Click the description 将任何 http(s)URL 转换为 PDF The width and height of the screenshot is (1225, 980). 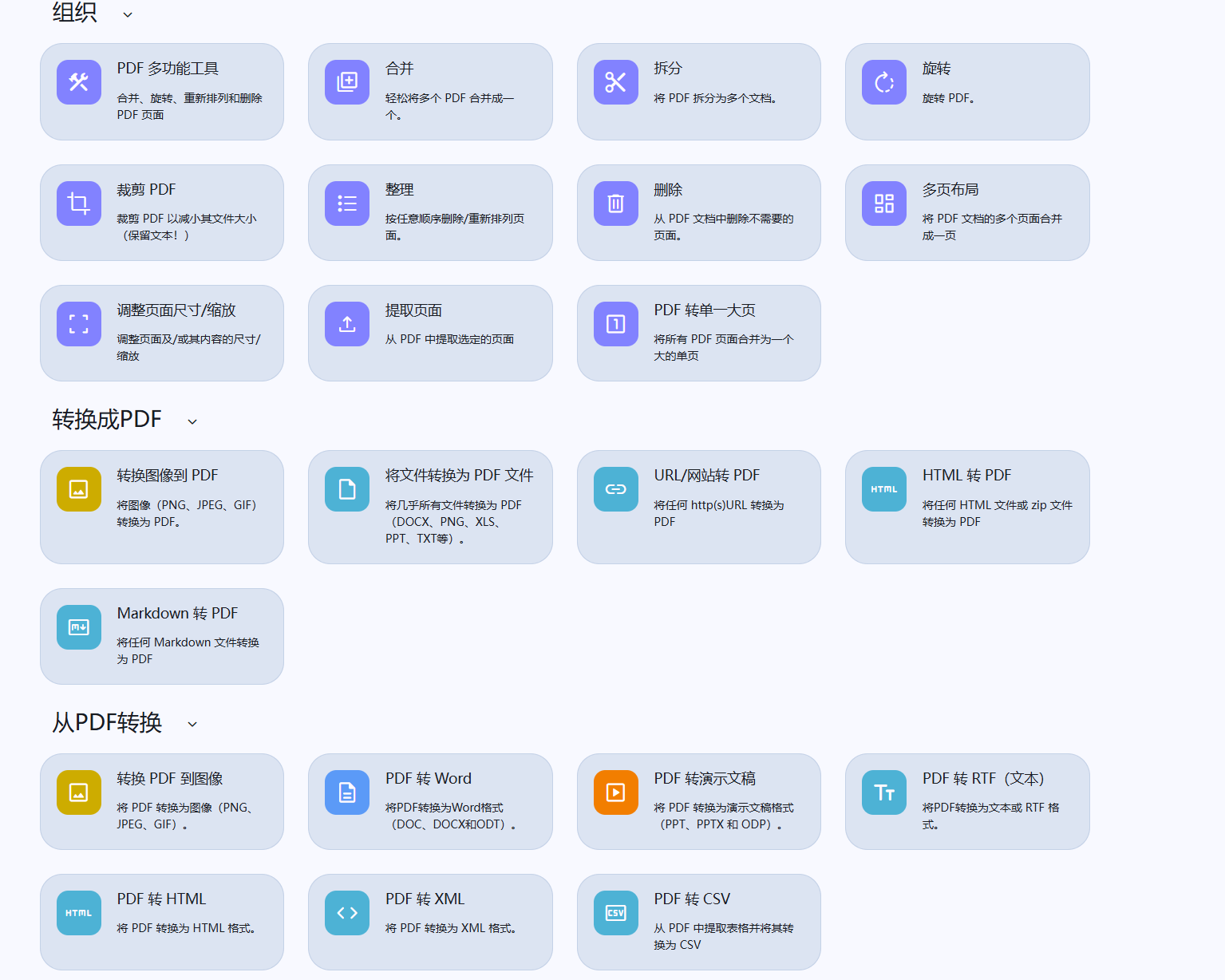tap(719, 513)
